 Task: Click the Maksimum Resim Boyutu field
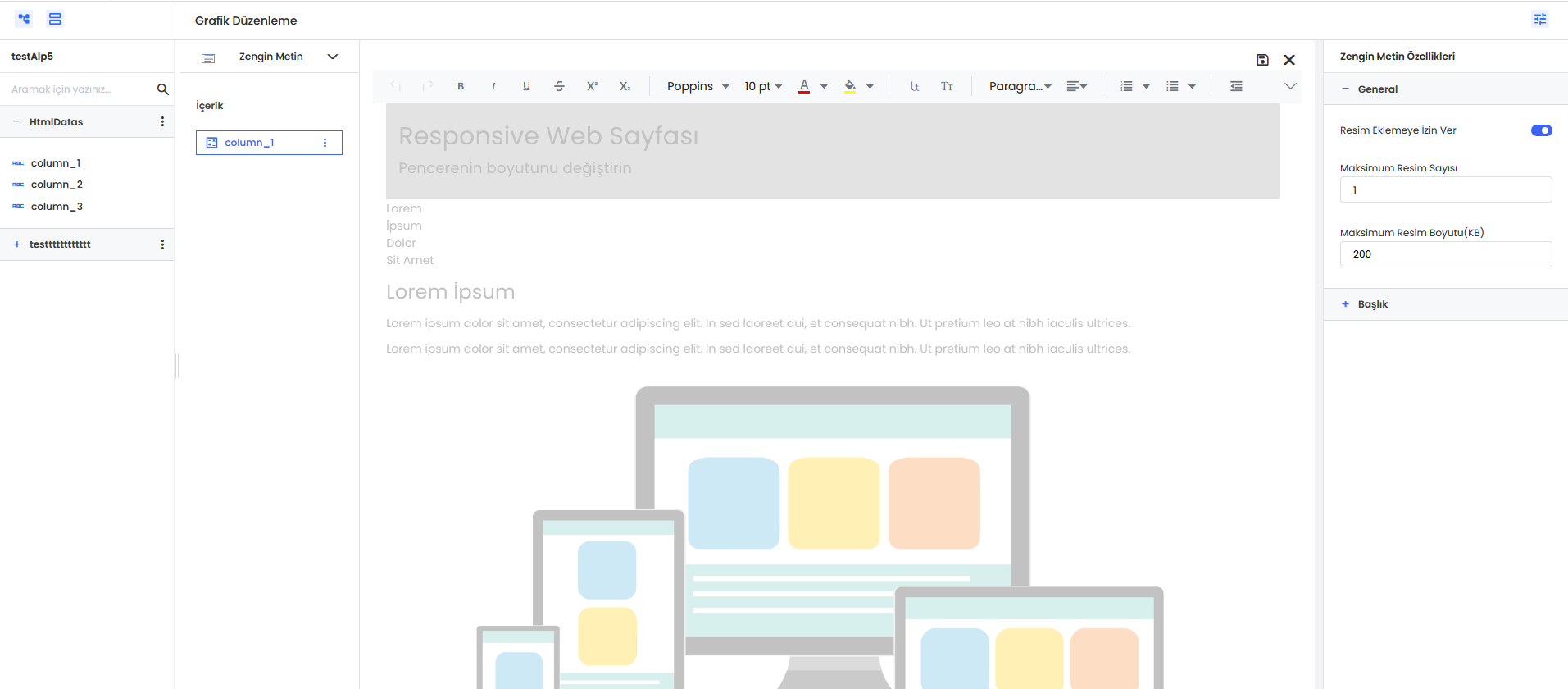[x=1445, y=254]
